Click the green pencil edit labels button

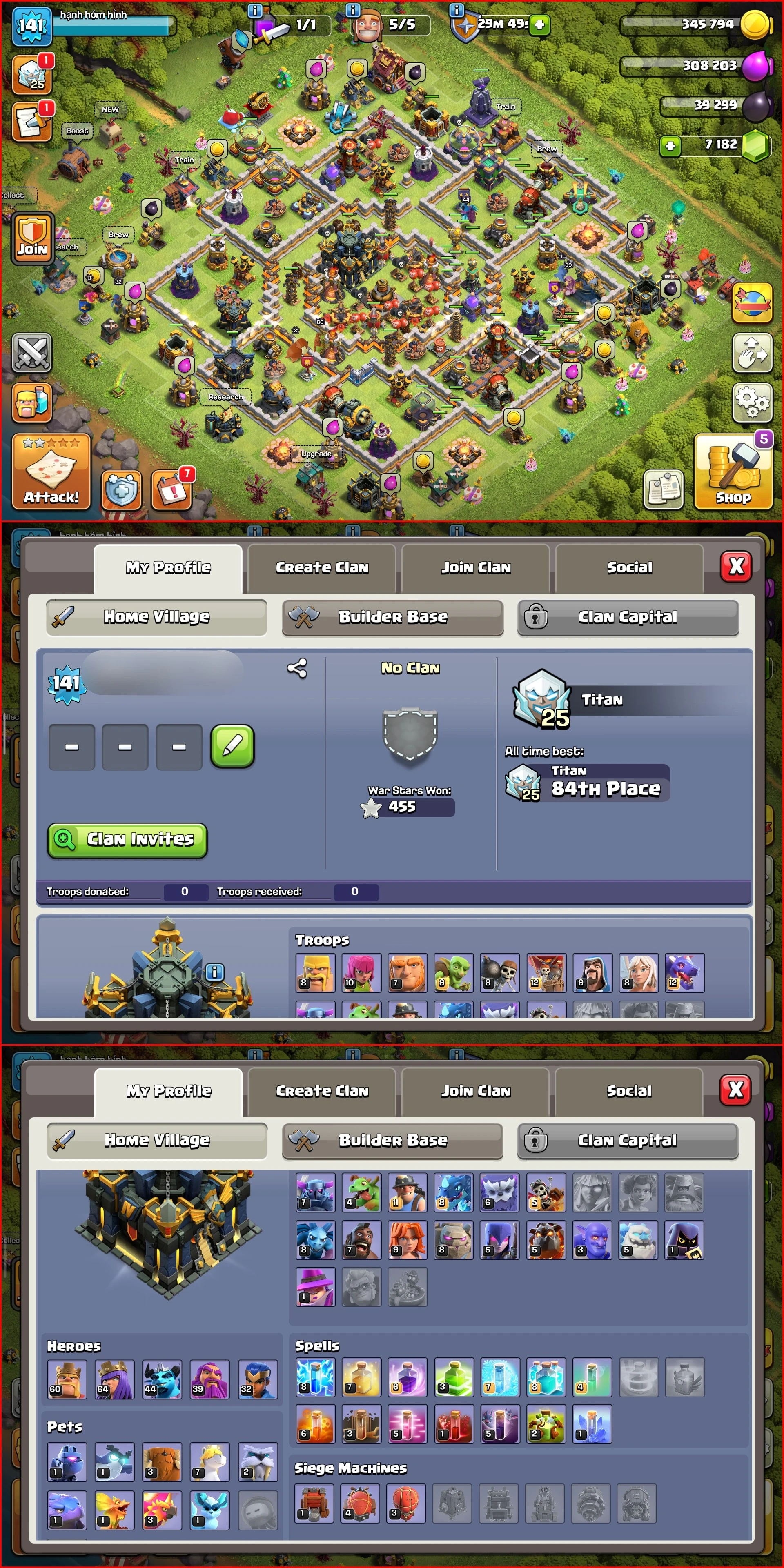(x=232, y=746)
